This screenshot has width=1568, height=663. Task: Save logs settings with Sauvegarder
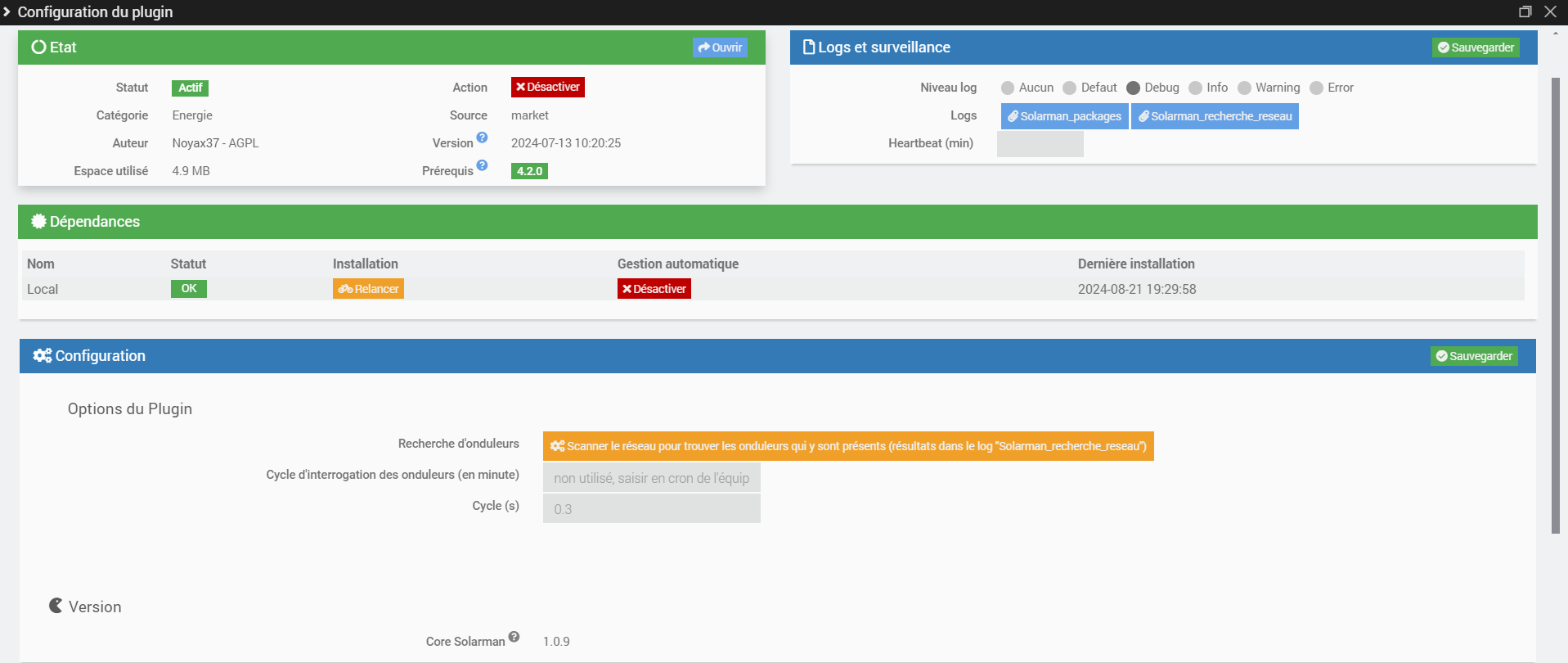pyautogui.click(x=1476, y=47)
